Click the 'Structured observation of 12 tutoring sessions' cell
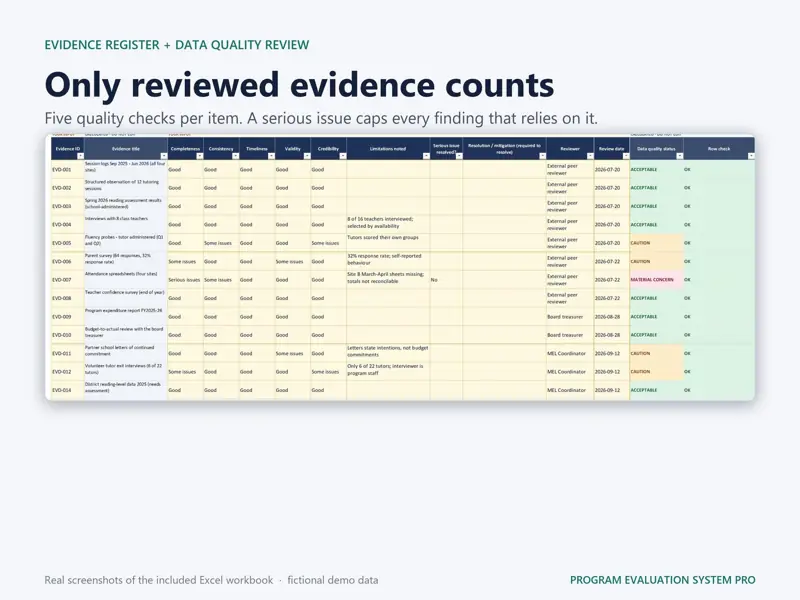This screenshot has height=600, width=800. pyautogui.click(x=126, y=188)
